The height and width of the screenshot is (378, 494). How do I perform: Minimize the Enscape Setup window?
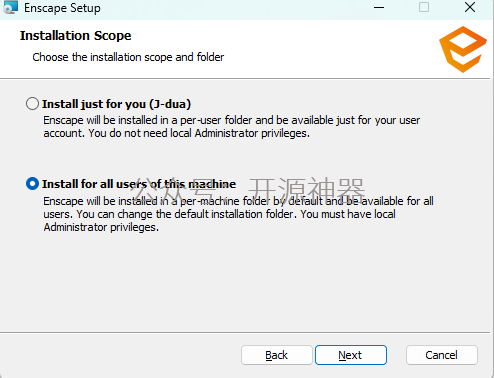[379, 7]
